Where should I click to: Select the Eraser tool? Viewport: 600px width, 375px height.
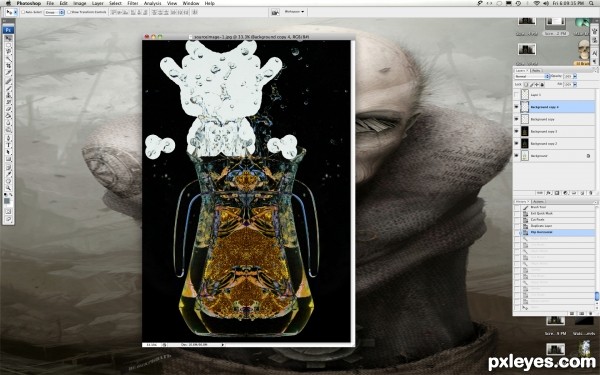(x=8, y=109)
